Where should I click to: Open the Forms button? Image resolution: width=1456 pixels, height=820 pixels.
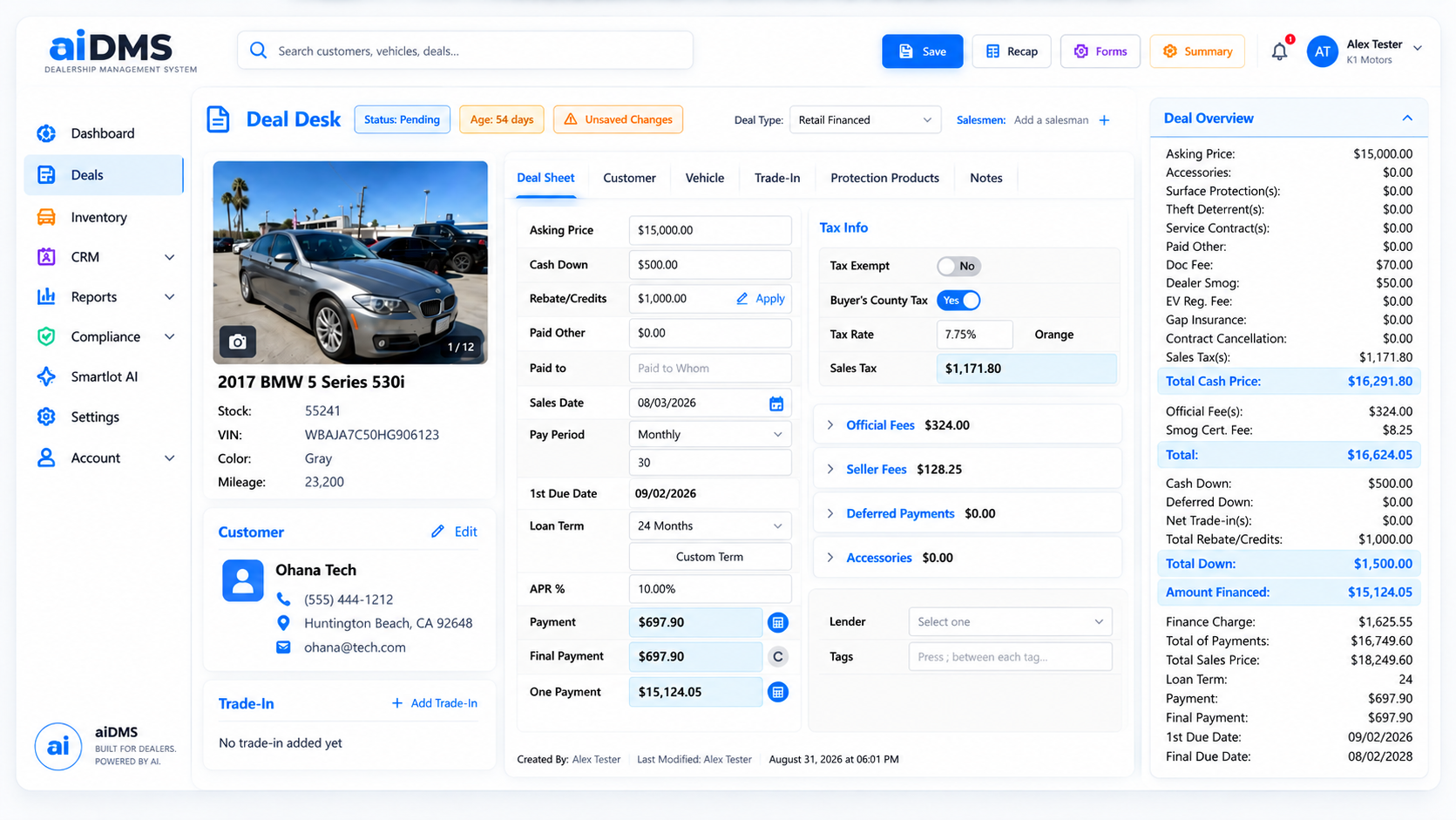click(x=1100, y=51)
